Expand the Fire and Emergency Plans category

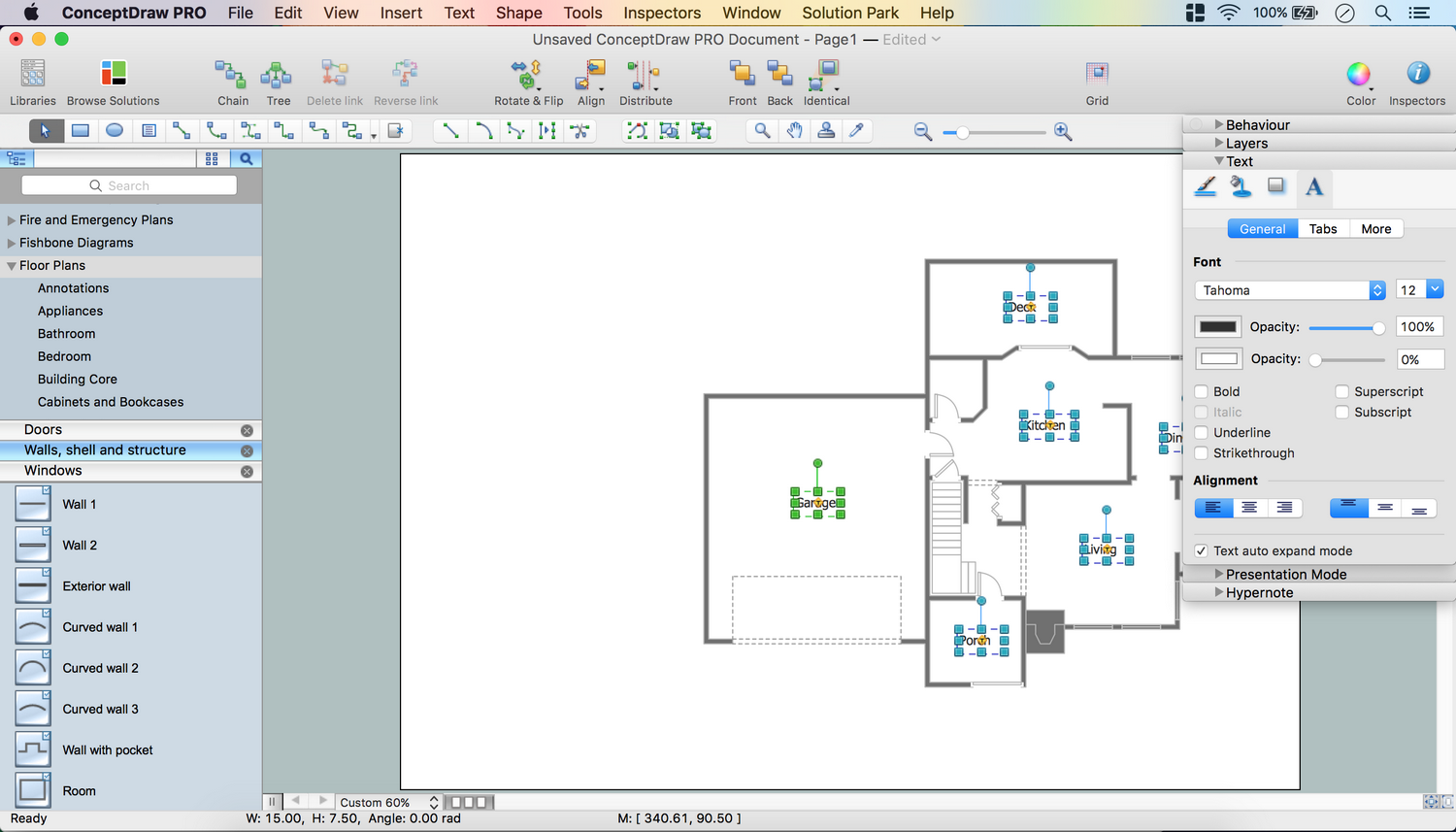tap(12, 220)
